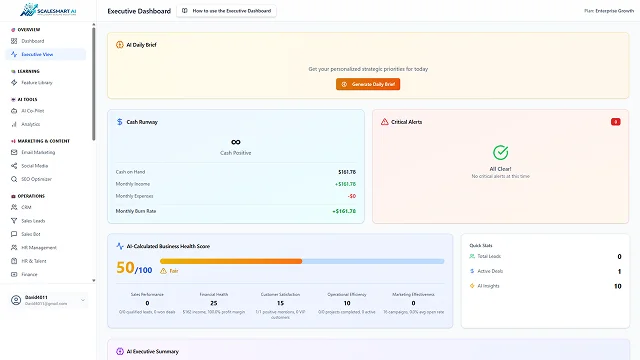Open Sales Leads page
Image resolution: width=640 pixels, height=360 pixels.
(x=46, y=221)
